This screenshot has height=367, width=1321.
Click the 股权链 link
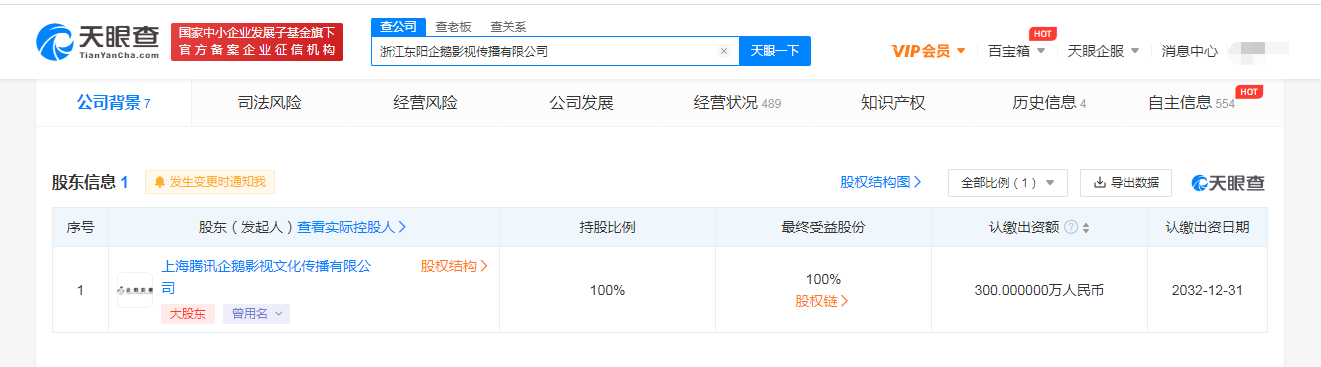click(x=823, y=300)
